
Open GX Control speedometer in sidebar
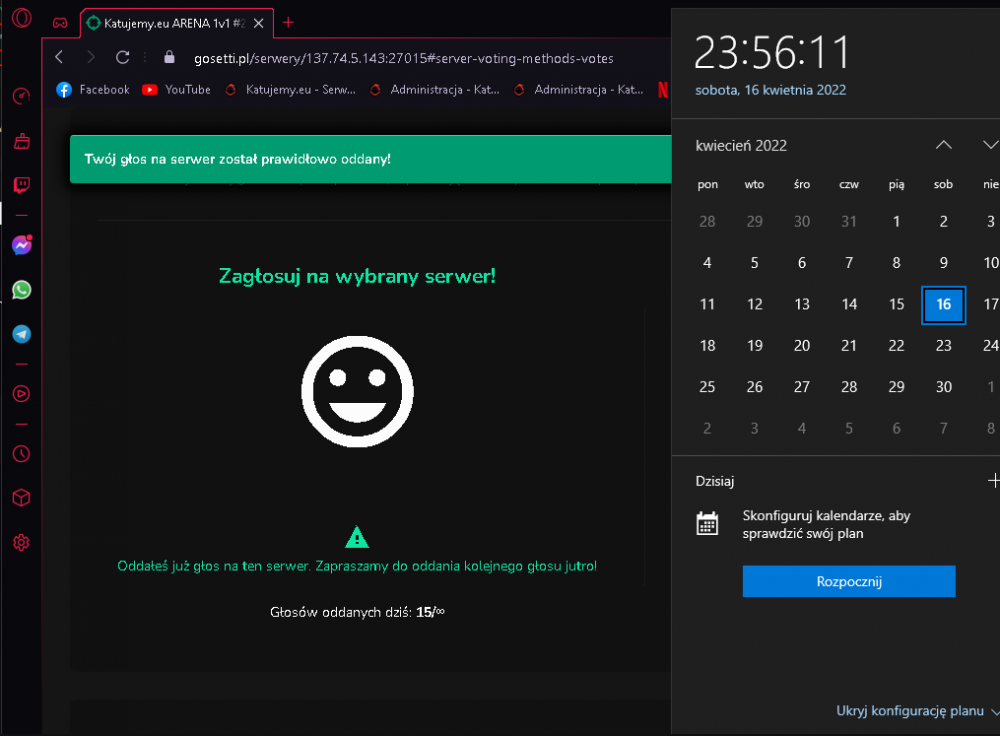point(21,96)
